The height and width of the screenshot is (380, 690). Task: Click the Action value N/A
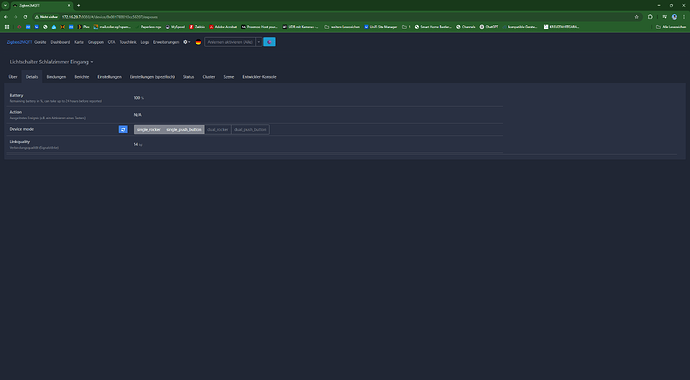coord(138,115)
